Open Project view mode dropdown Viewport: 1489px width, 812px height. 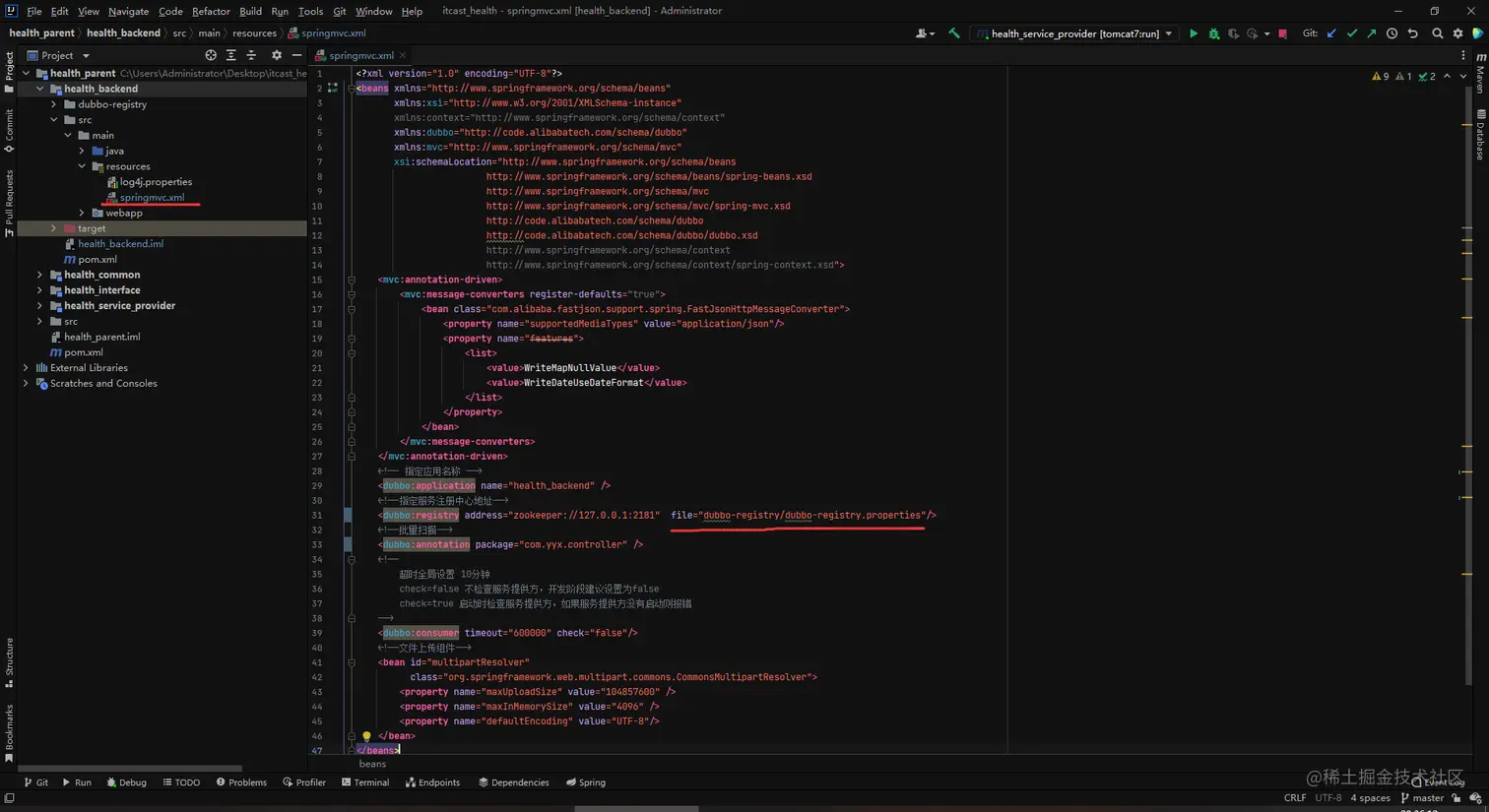(59, 55)
